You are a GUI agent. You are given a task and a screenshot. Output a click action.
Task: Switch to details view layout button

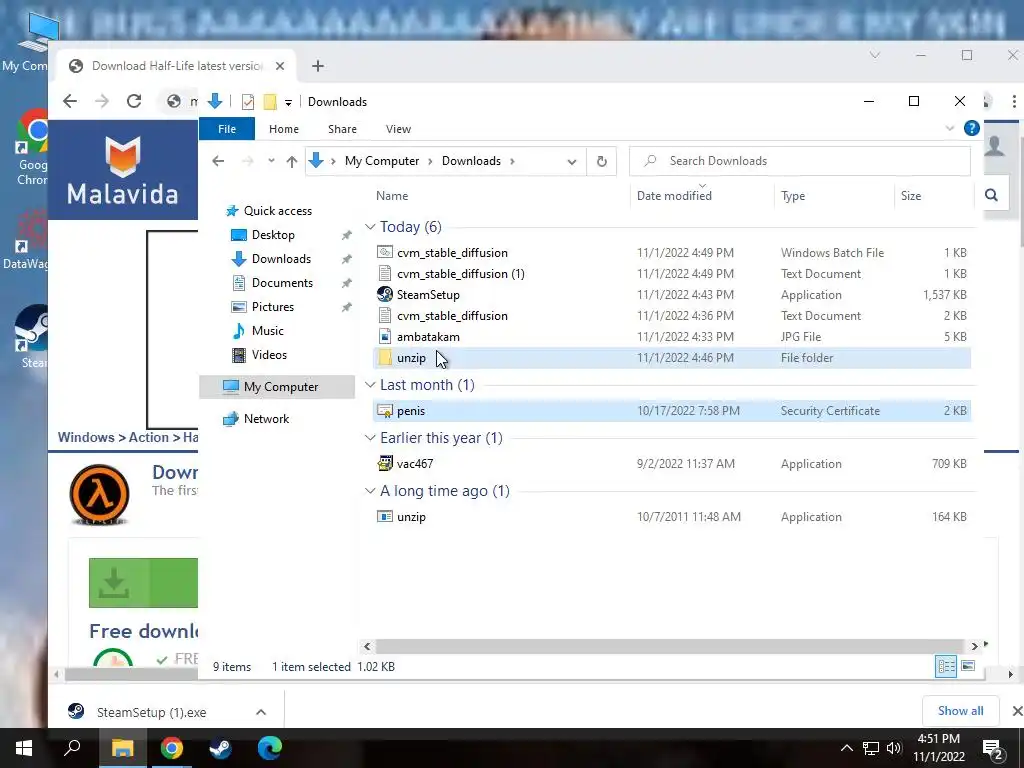point(946,666)
